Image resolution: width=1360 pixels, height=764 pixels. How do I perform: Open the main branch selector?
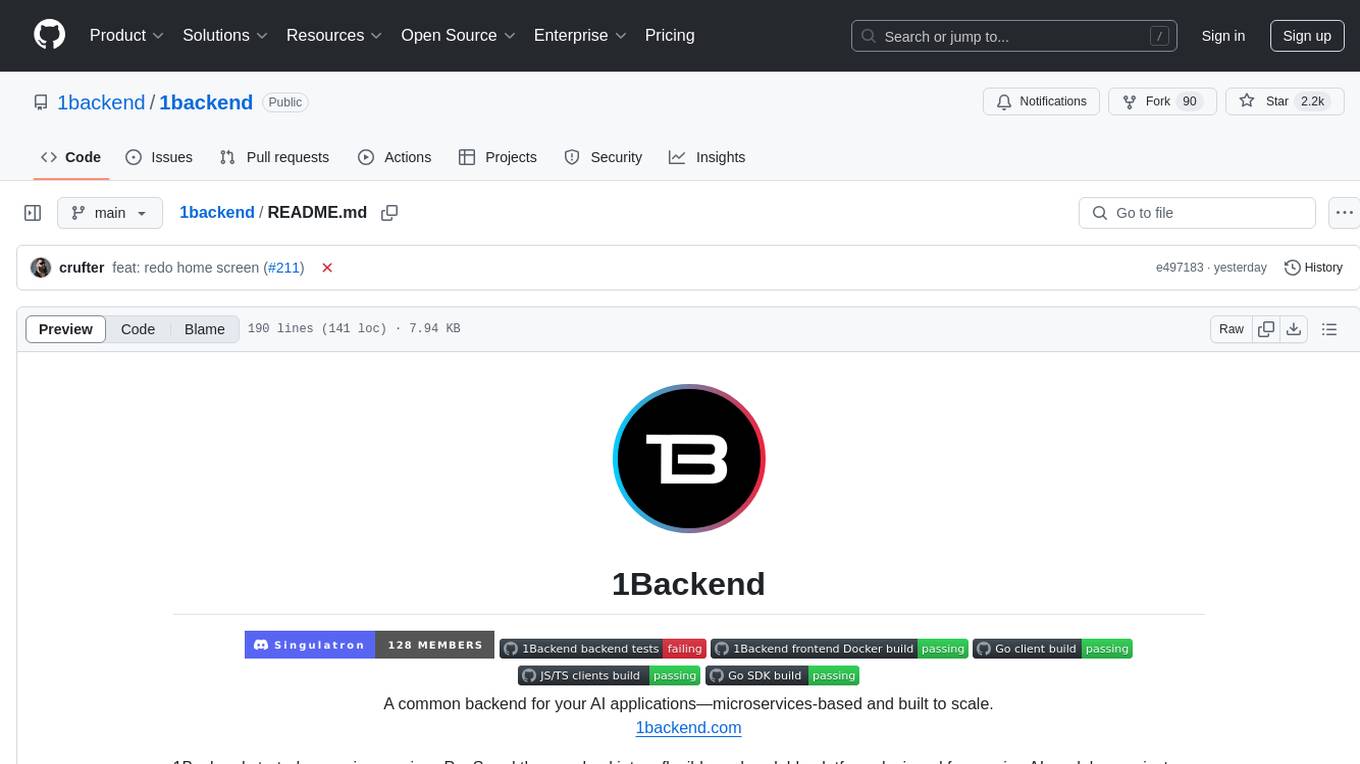pyautogui.click(x=110, y=213)
